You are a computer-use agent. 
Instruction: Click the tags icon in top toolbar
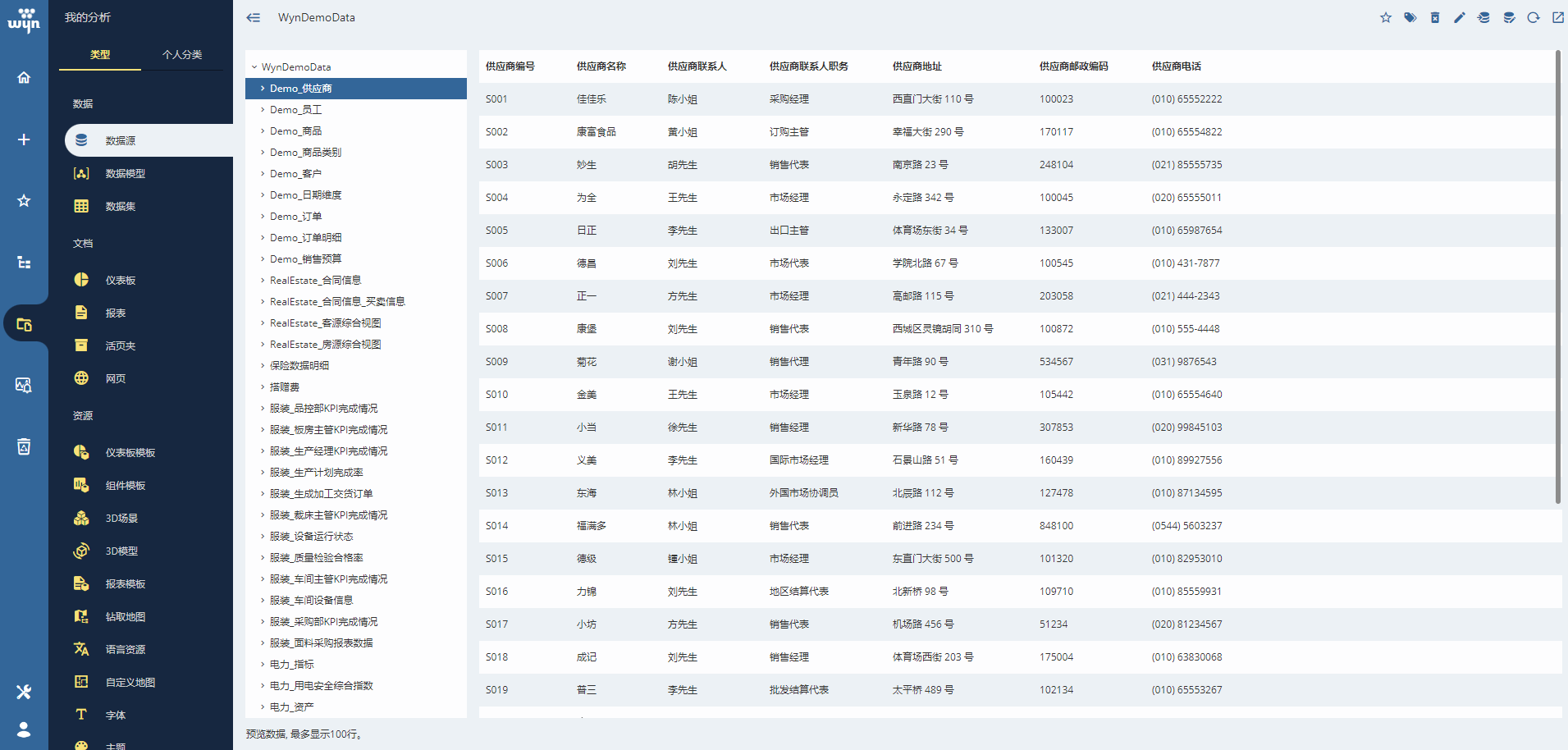tap(1410, 18)
